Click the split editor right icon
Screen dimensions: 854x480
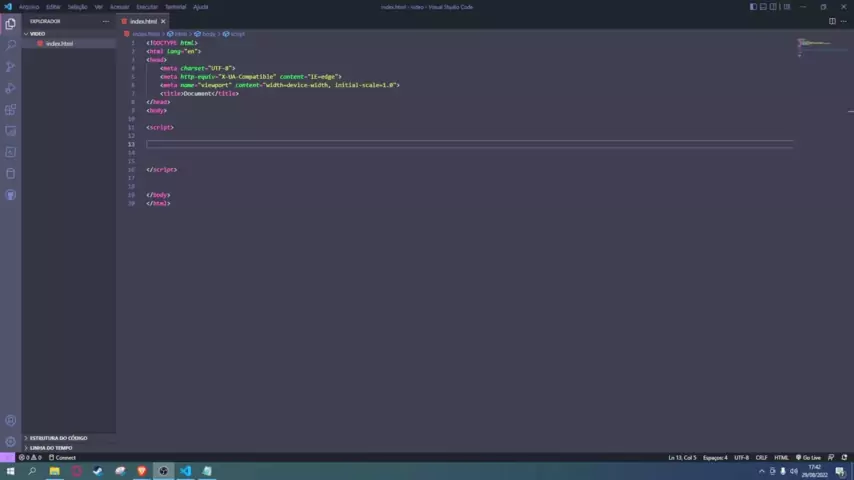[x=832, y=21]
